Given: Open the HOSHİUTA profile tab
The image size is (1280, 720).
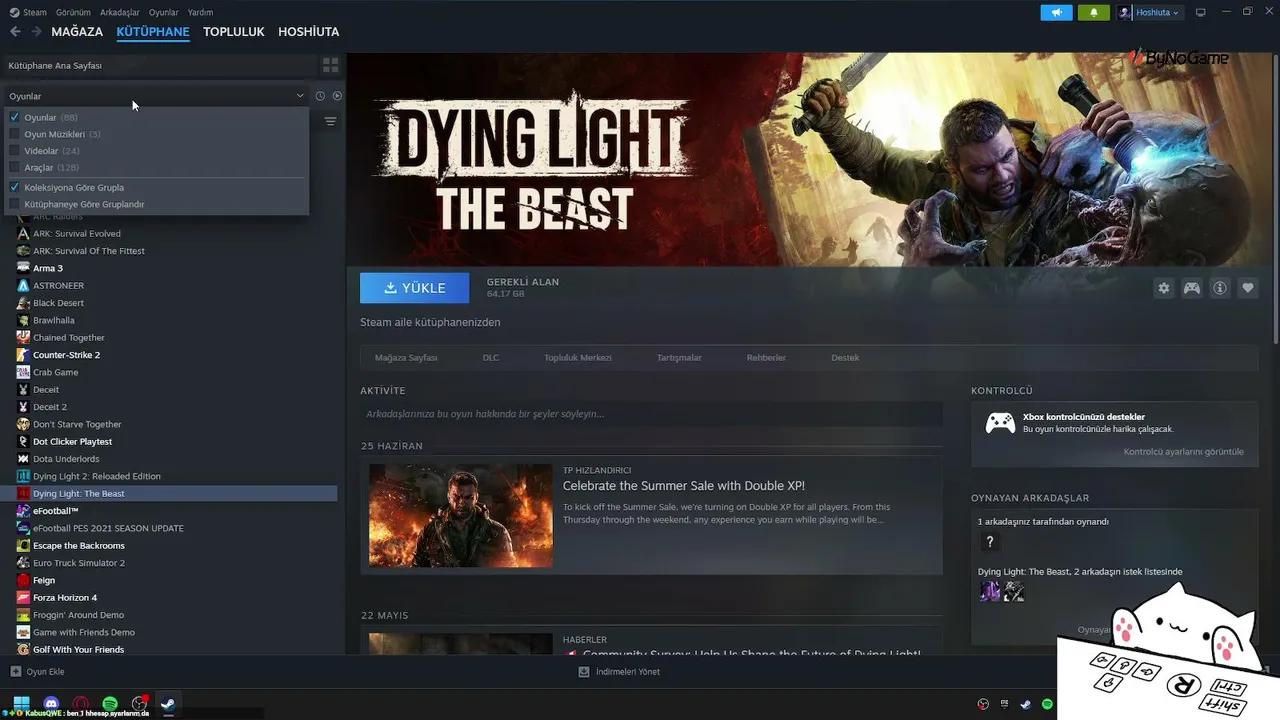Looking at the screenshot, I should [x=308, y=32].
